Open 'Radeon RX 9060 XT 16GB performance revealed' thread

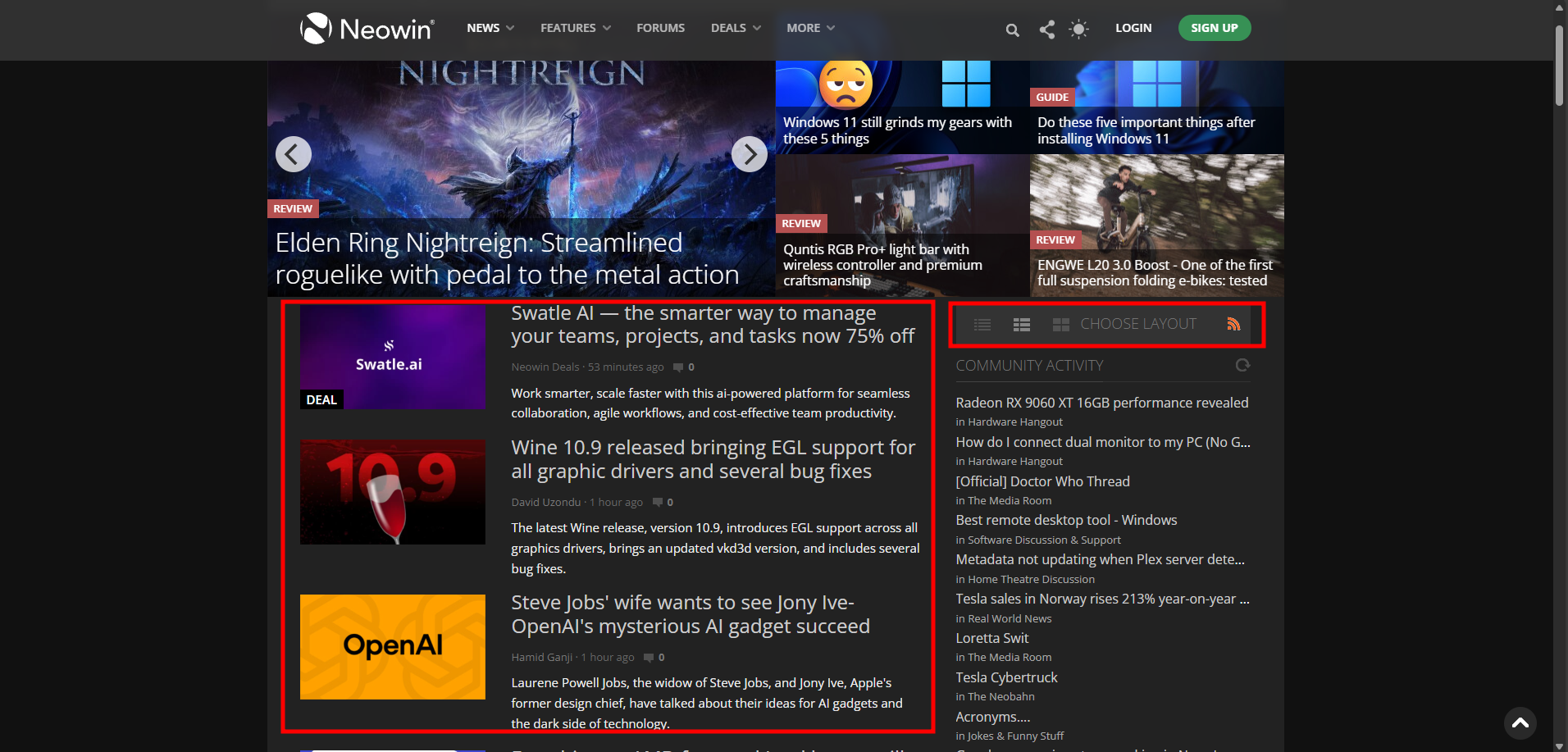click(x=1102, y=403)
